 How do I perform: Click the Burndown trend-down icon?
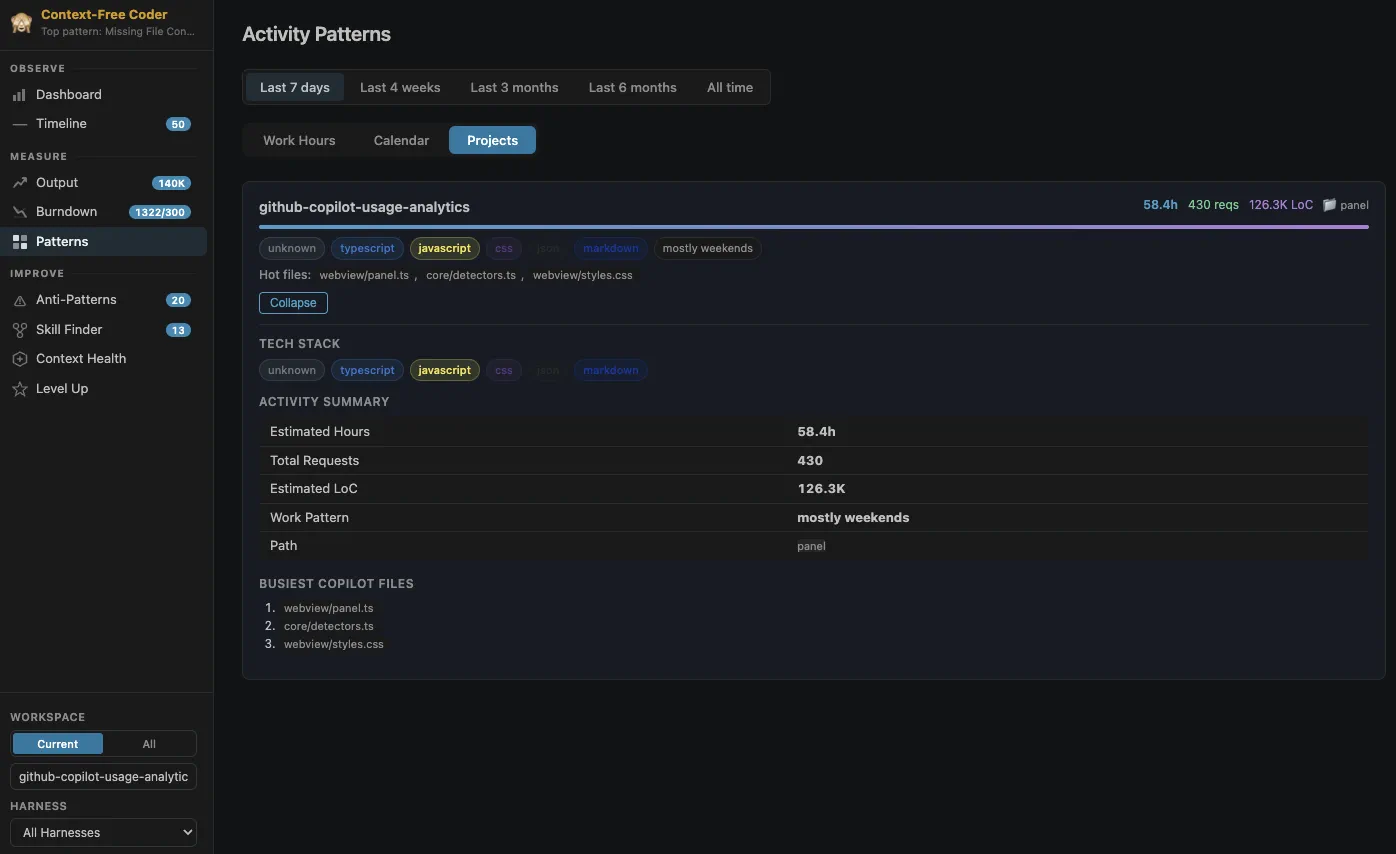(x=19, y=212)
